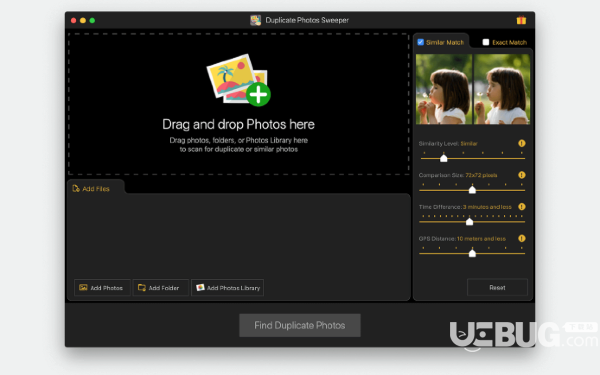The width and height of the screenshot is (600, 375).
Task: Click the Similarity Level slider handle
Action: (443, 158)
